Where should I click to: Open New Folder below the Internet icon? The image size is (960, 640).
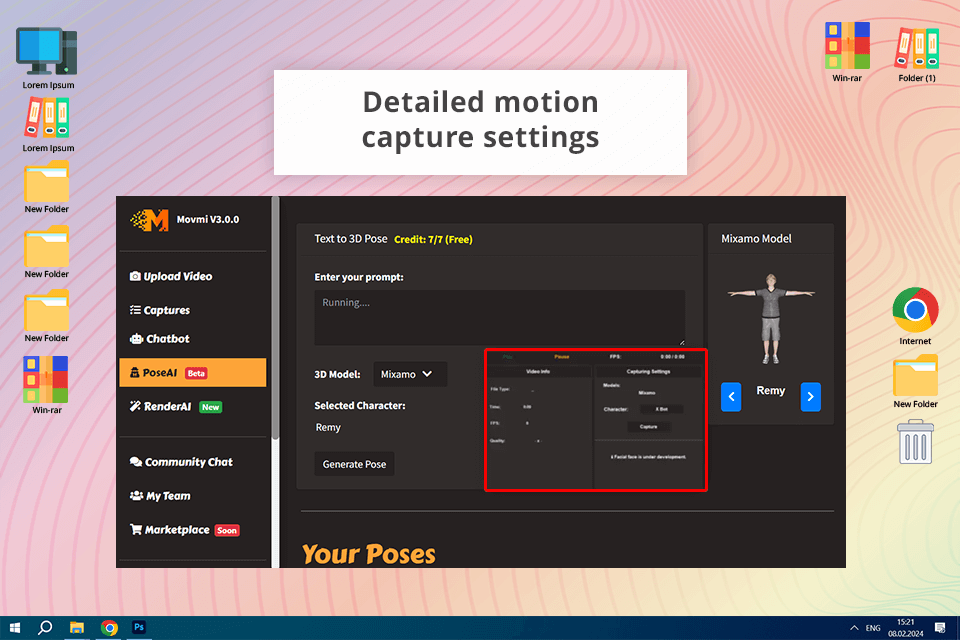click(x=915, y=375)
